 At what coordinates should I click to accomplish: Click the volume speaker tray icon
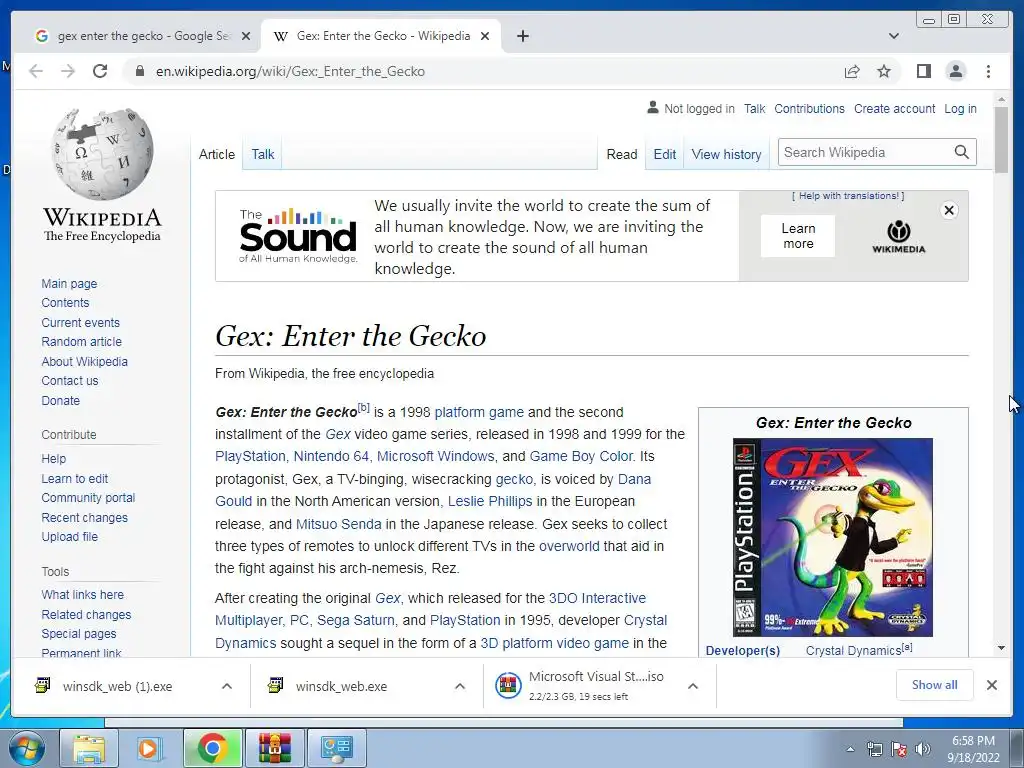[x=923, y=749]
